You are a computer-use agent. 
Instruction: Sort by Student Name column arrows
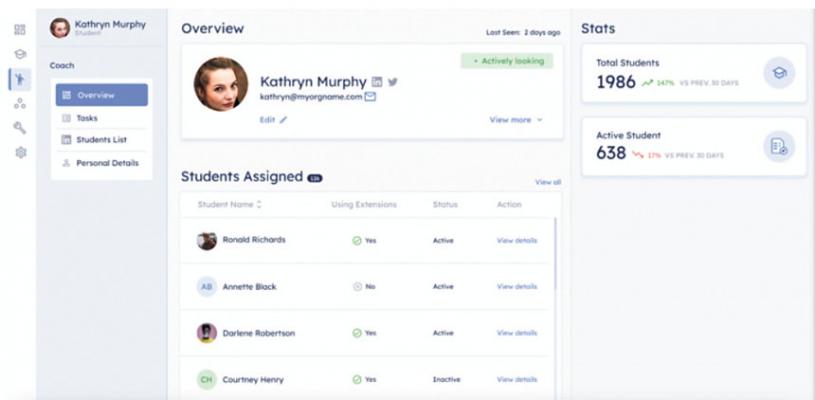coord(260,205)
